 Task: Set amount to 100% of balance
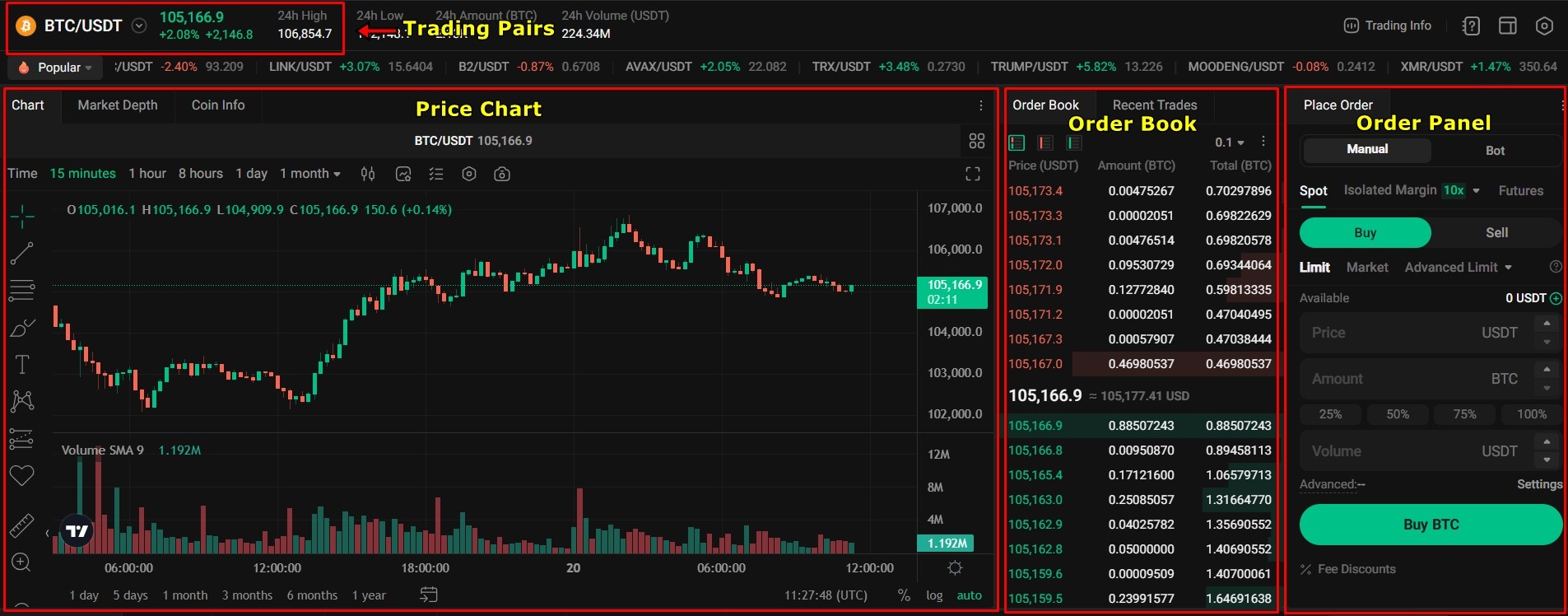[1531, 414]
